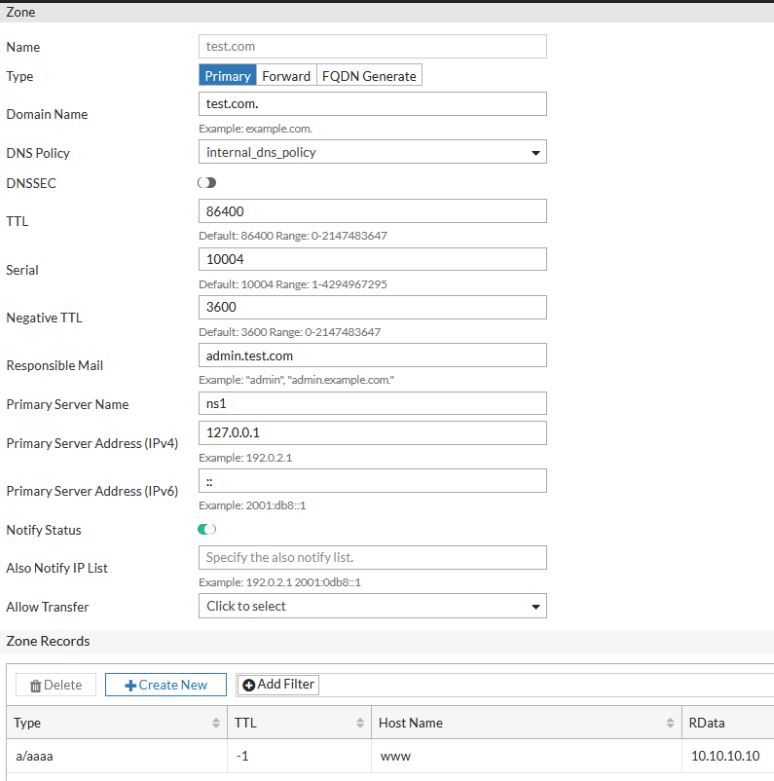Image resolution: width=774 pixels, height=781 pixels.
Task: Switch zone type to FQDN Generate
Action: (368, 77)
